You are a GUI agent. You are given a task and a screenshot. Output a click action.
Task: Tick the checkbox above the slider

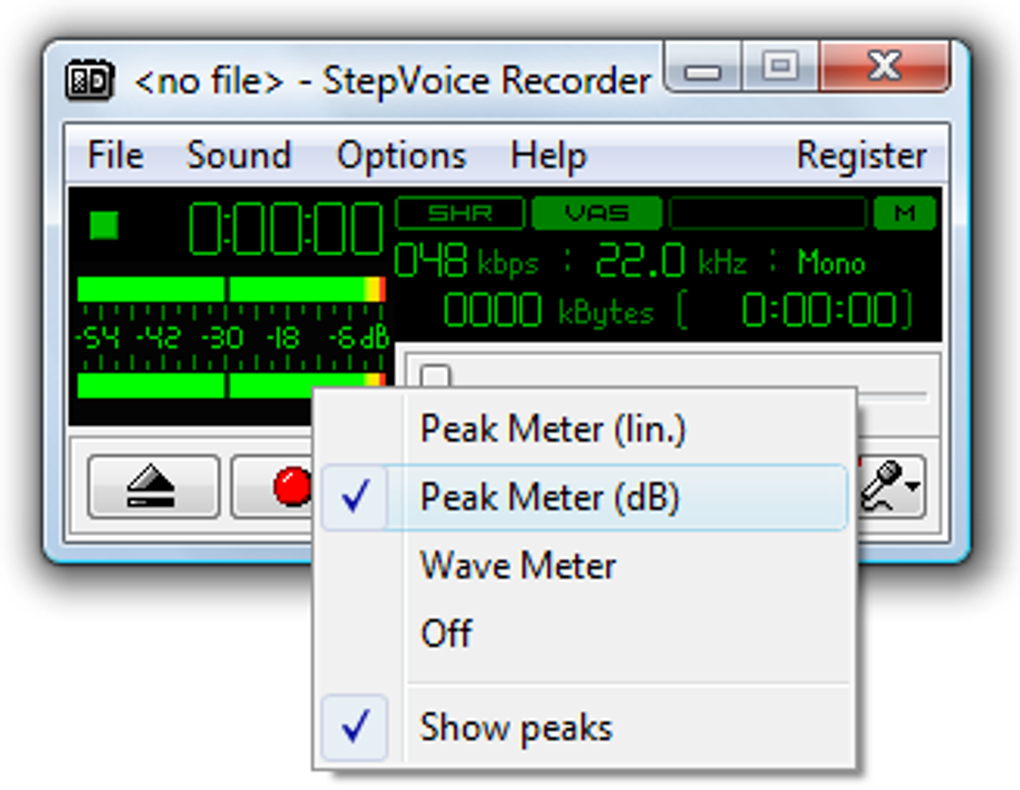tap(435, 375)
